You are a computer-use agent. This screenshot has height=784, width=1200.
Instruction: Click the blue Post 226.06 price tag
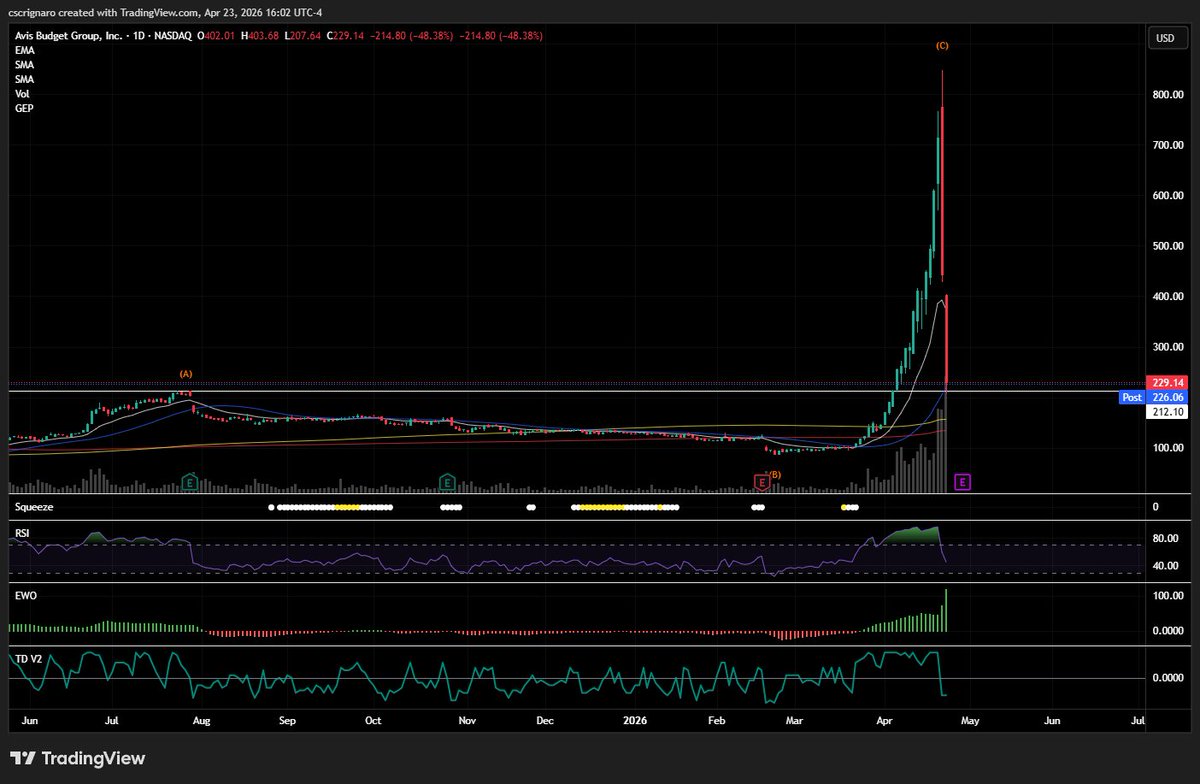pyautogui.click(x=1154, y=397)
